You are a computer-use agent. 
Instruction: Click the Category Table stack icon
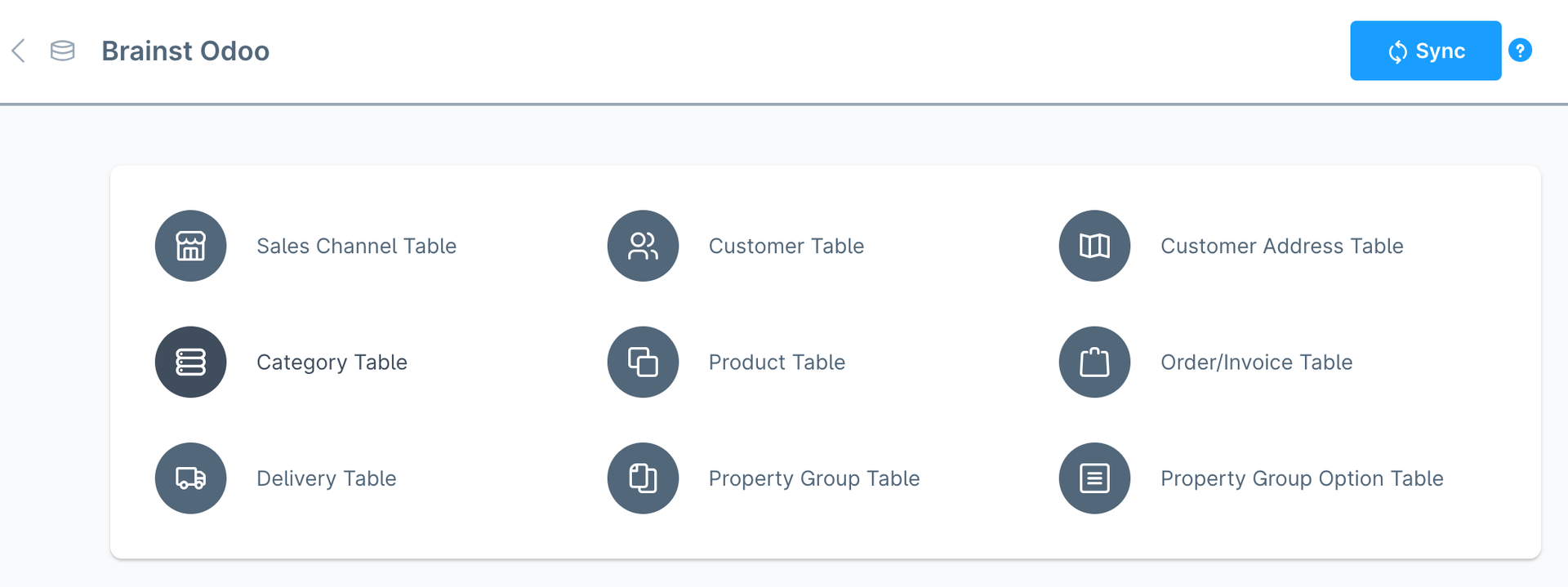pyautogui.click(x=190, y=362)
